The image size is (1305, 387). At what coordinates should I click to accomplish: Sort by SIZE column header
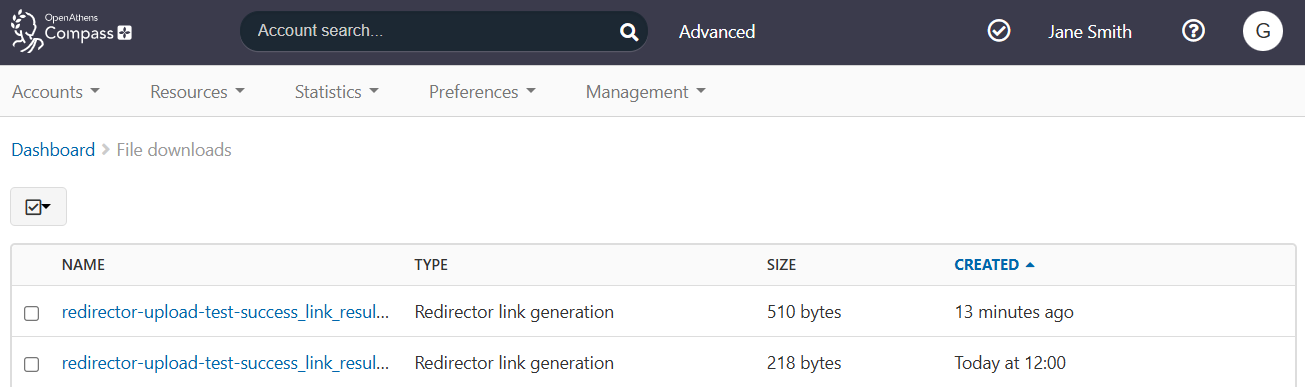click(782, 265)
